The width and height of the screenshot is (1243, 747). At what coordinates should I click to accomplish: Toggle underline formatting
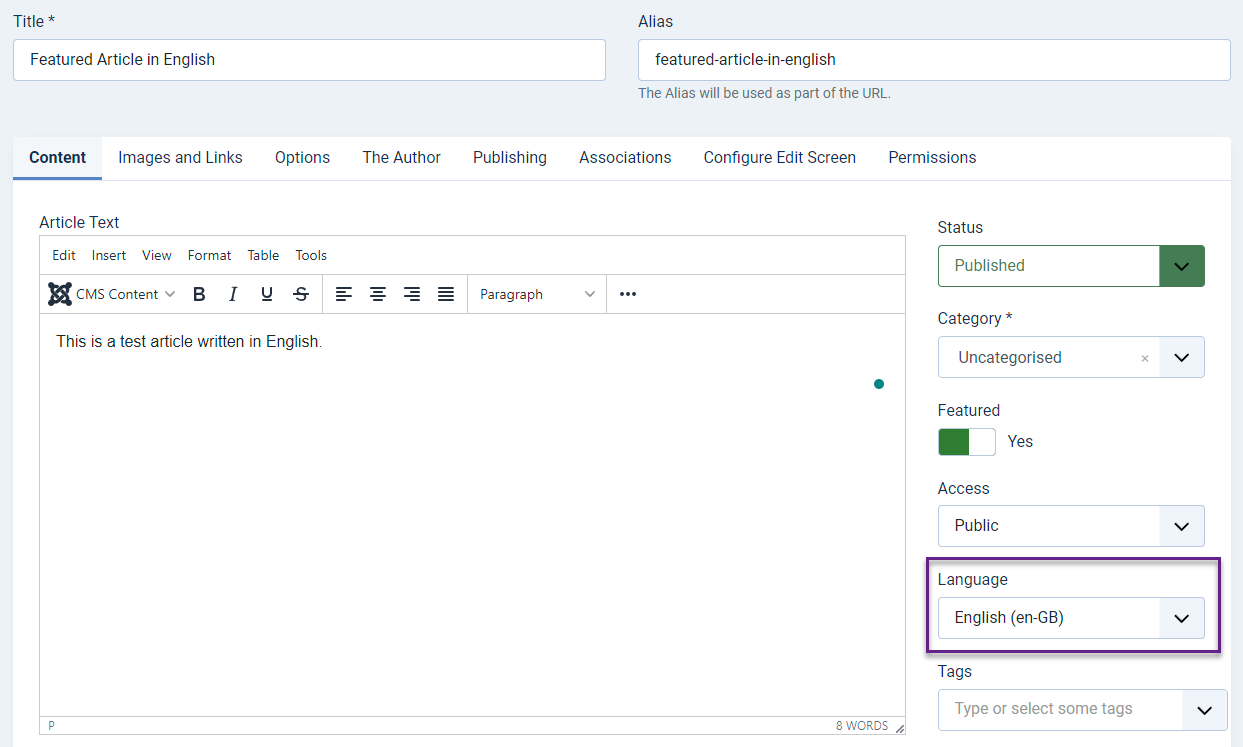point(267,294)
